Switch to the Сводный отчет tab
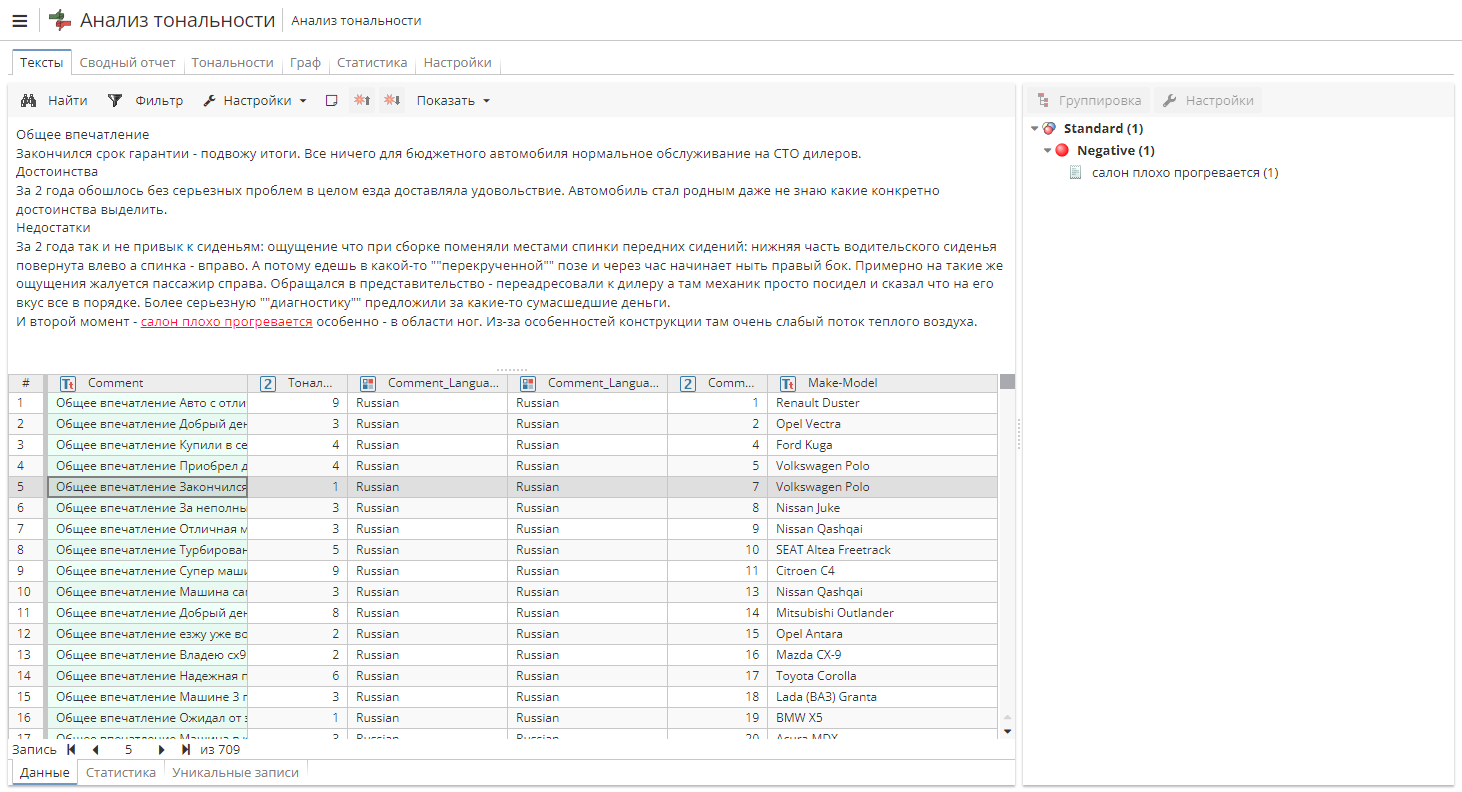 128,62
